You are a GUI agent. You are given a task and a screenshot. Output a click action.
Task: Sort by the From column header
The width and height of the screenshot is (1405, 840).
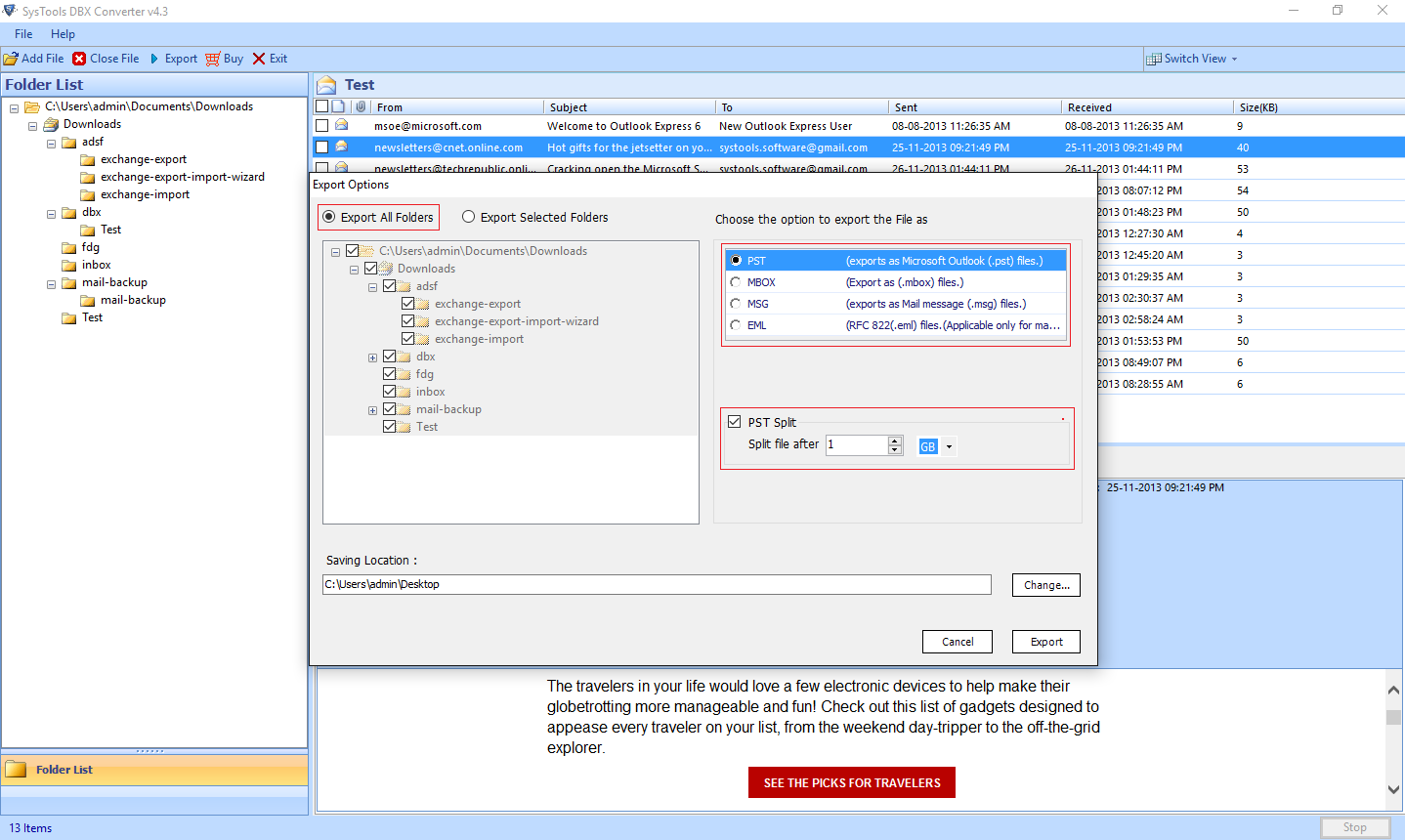point(457,106)
